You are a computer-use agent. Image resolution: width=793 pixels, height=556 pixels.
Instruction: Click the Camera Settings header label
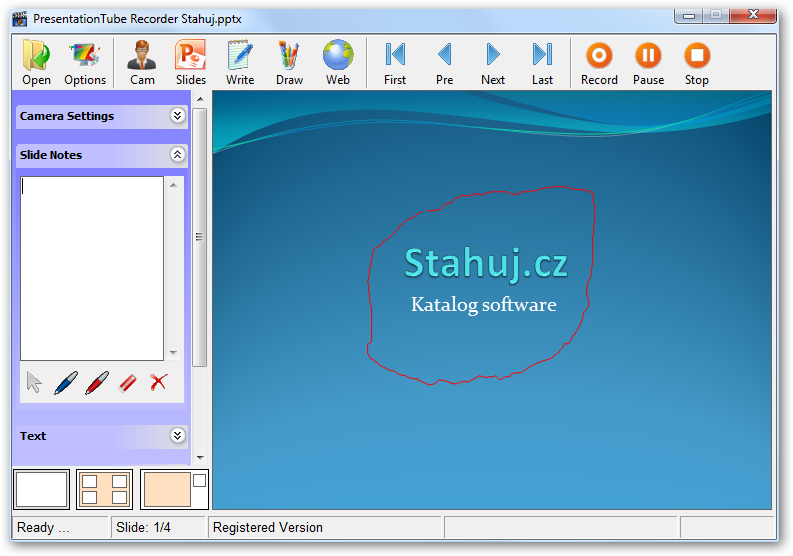click(67, 116)
